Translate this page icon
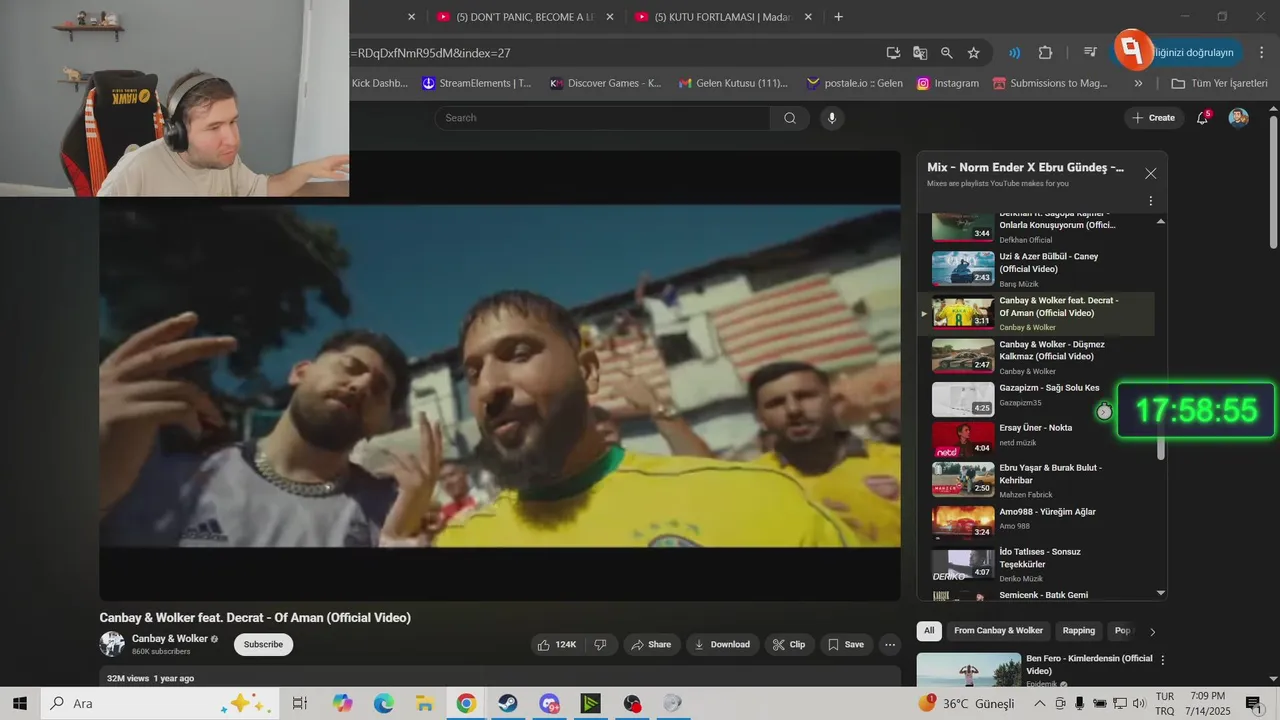This screenshot has width=1280, height=720. 920,53
